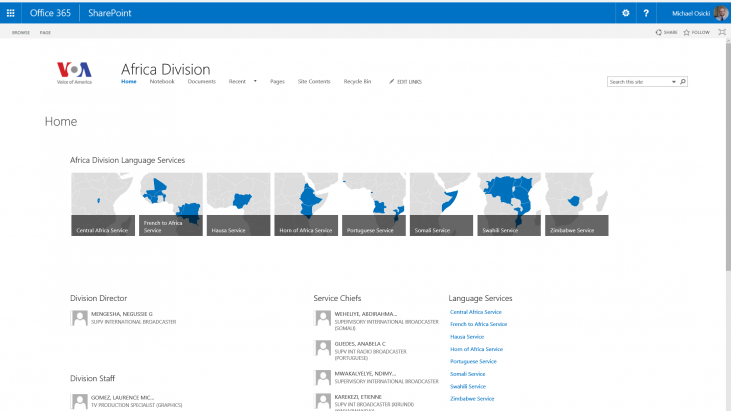Click the Portuguese Service map tile
This screenshot has width=731, height=411.
pyautogui.click(x=374, y=204)
